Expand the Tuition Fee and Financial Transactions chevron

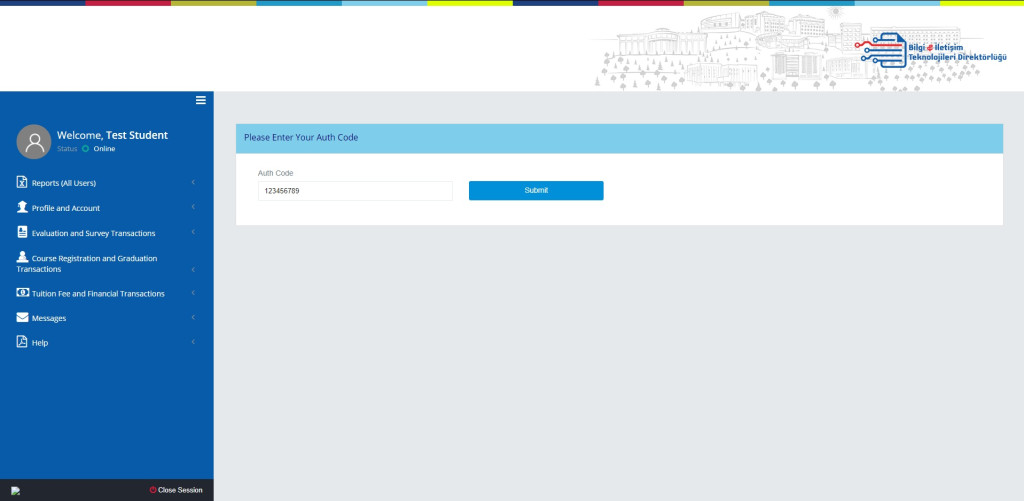click(x=192, y=293)
